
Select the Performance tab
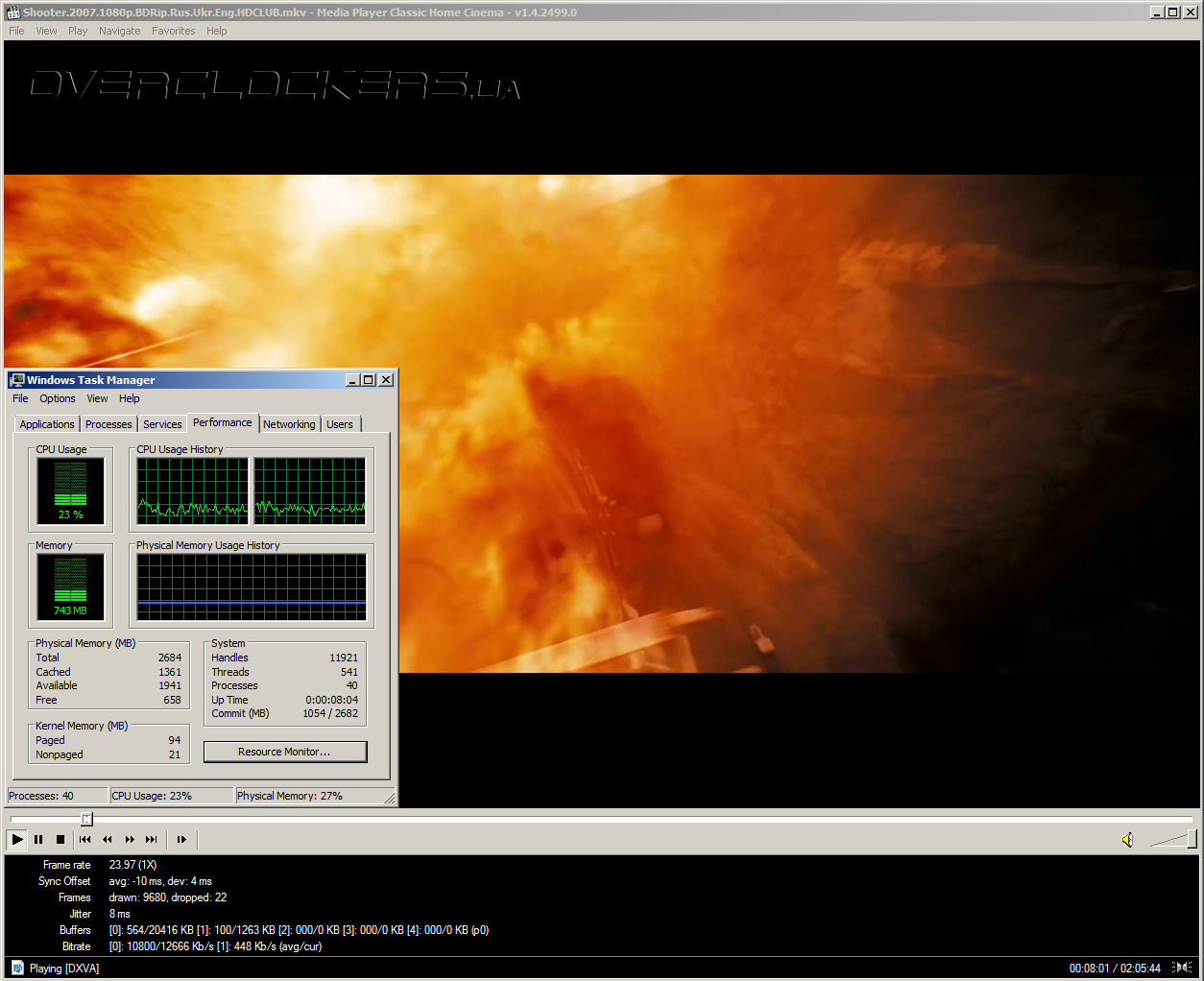click(223, 422)
